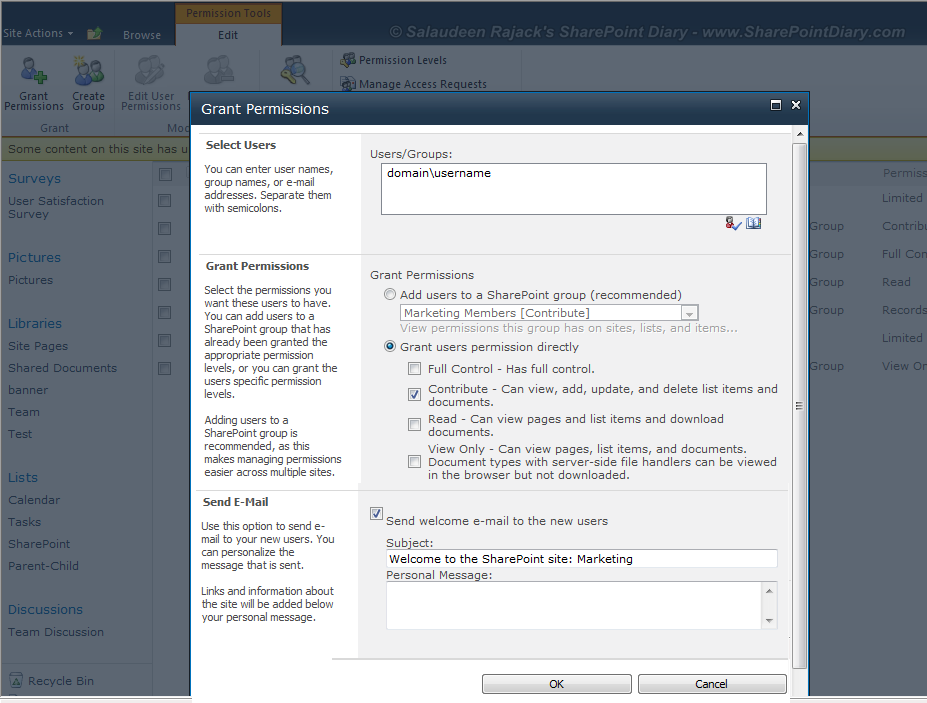This screenshot has height=703, width=927.
Task: Click Personal Message scroll up arrow
Action: tap(769, 591)
